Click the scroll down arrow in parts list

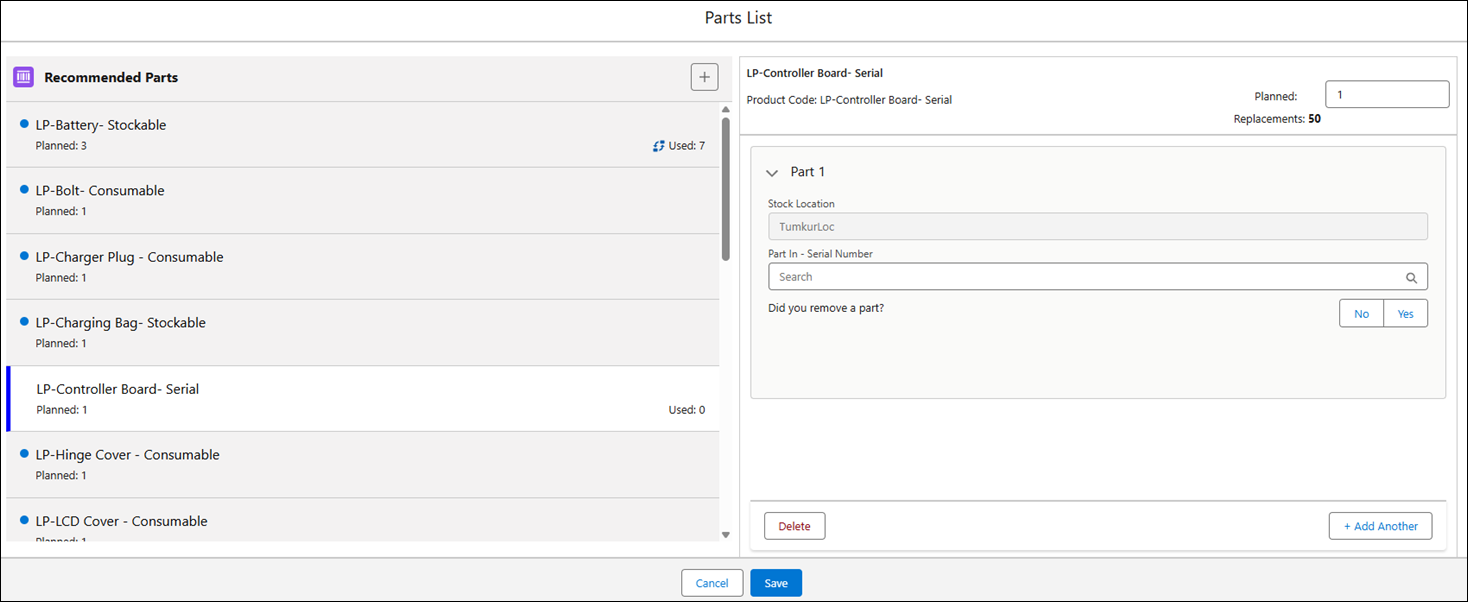coord(726,535)
